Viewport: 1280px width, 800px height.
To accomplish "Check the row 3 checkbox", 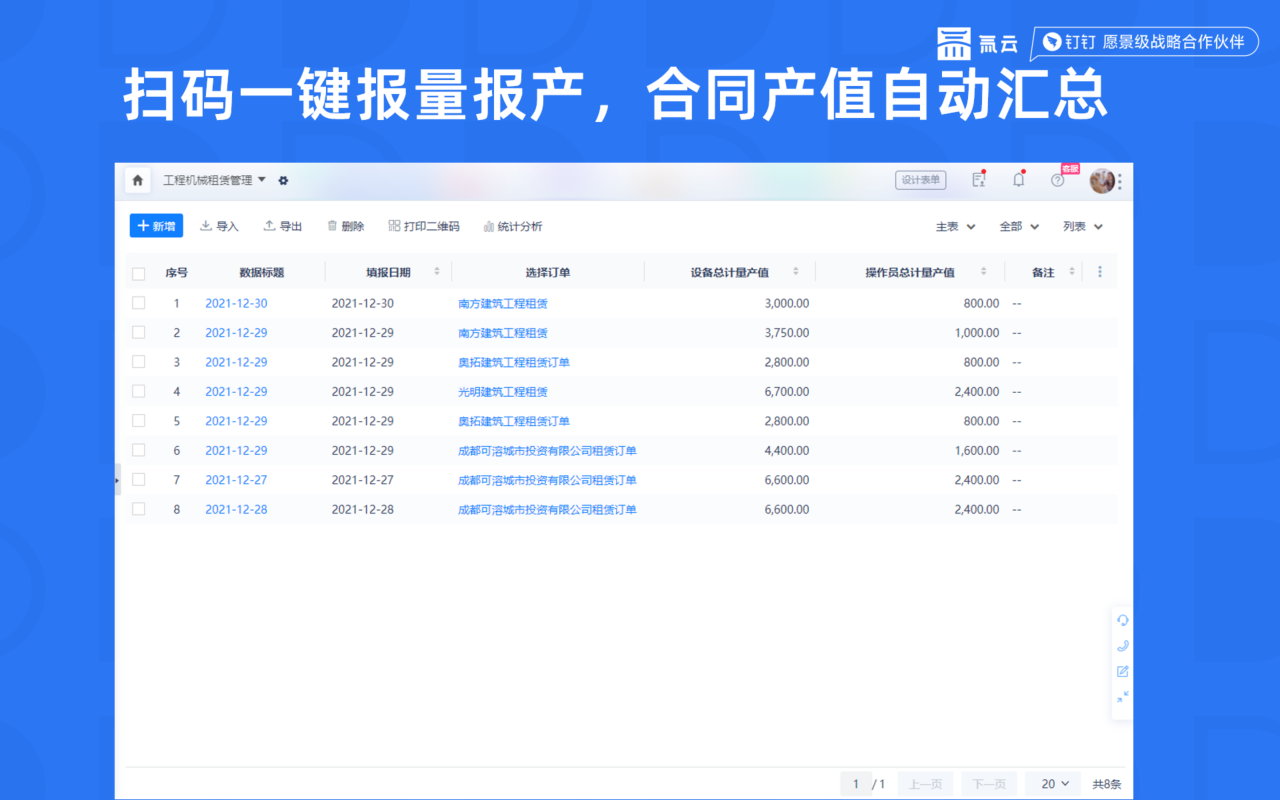I will pos(139,362).
